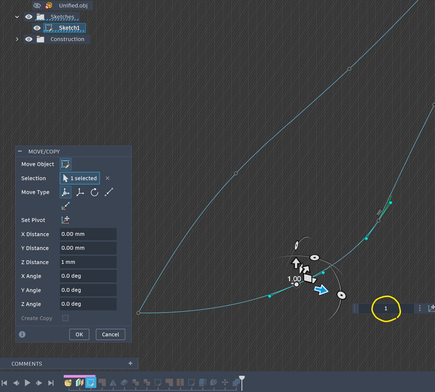The image size is (435, 392).
Task: Open the info icon in Move/Copy dialog
Action: pos(22,334)
